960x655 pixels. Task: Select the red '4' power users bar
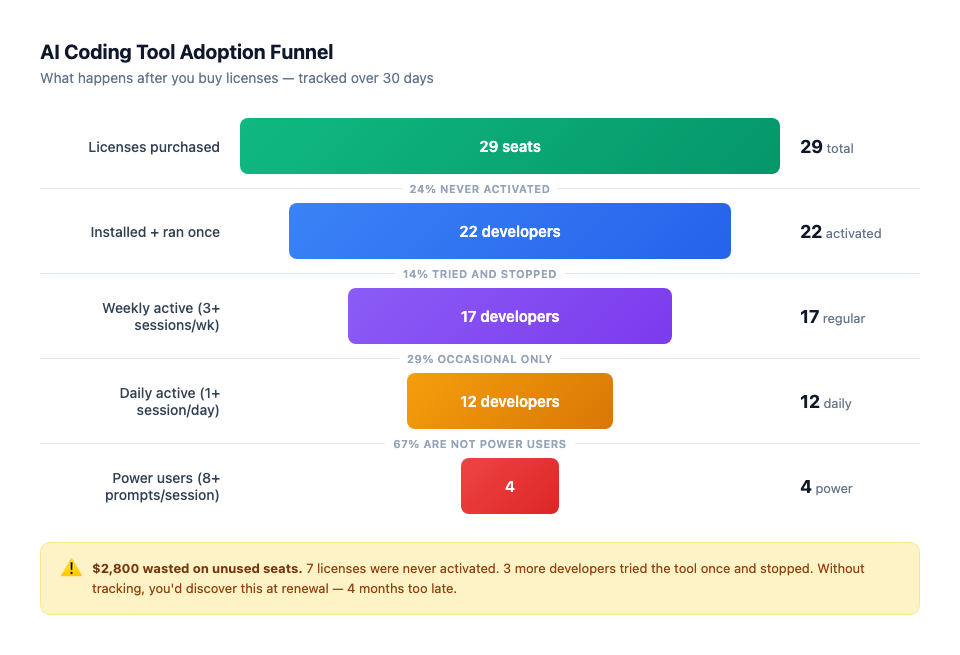(x=509, y=486)
